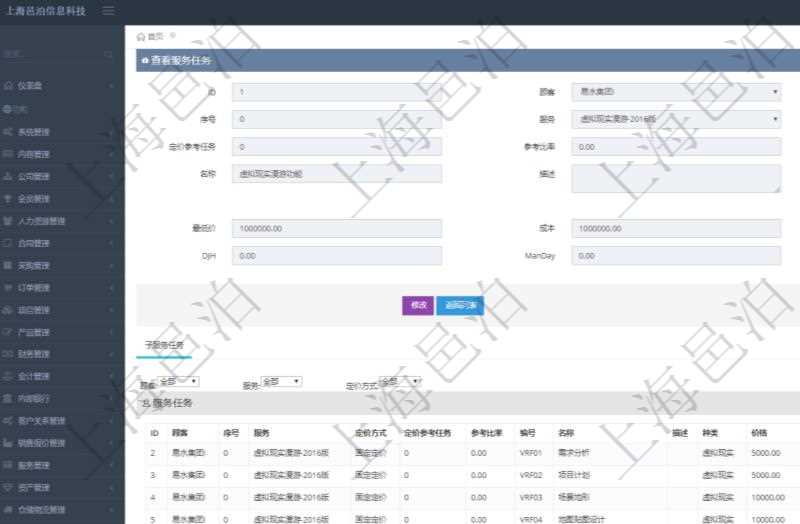Open the 定价方式 filter dropdown
The image size is (800, 524).
(401, 382)
